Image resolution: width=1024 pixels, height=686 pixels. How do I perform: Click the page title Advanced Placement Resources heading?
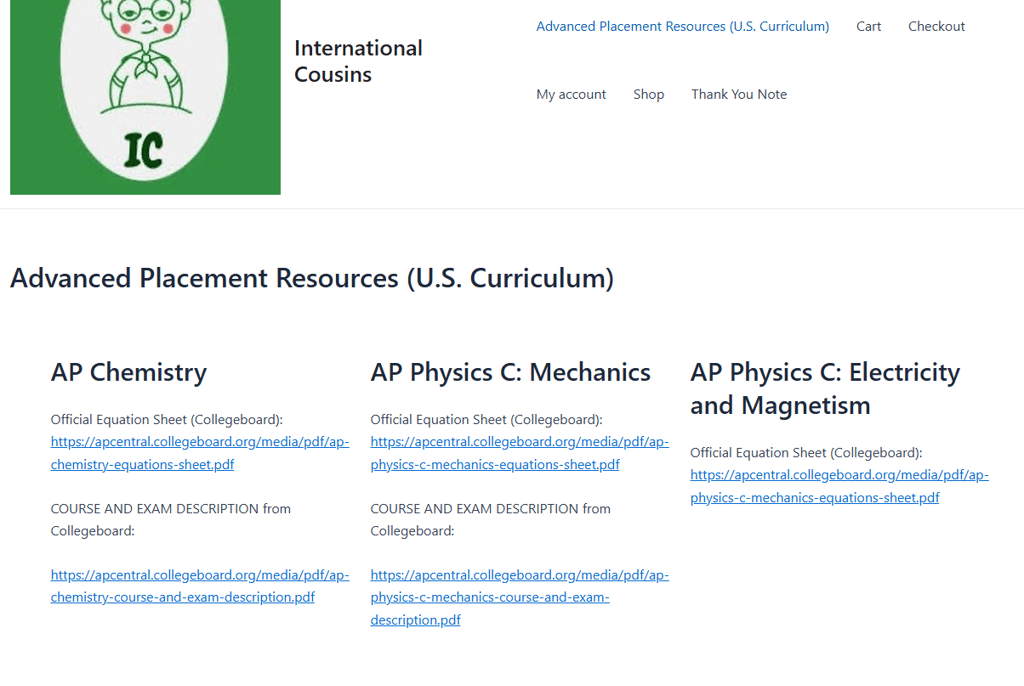pyautogui.click(x=312, y=278)
